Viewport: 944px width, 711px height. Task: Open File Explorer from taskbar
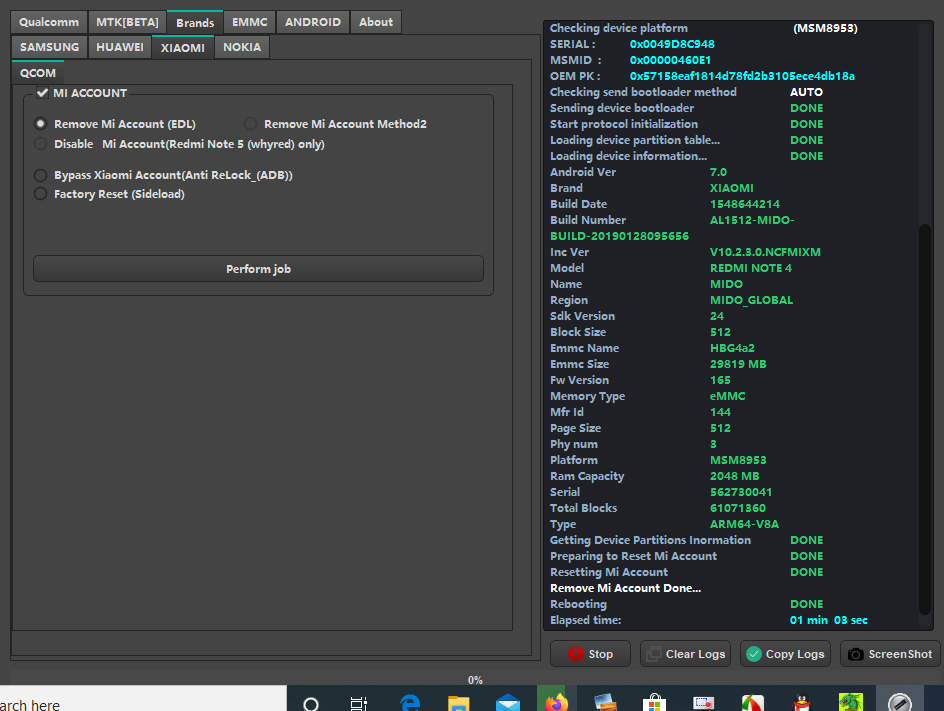(459, 703)
